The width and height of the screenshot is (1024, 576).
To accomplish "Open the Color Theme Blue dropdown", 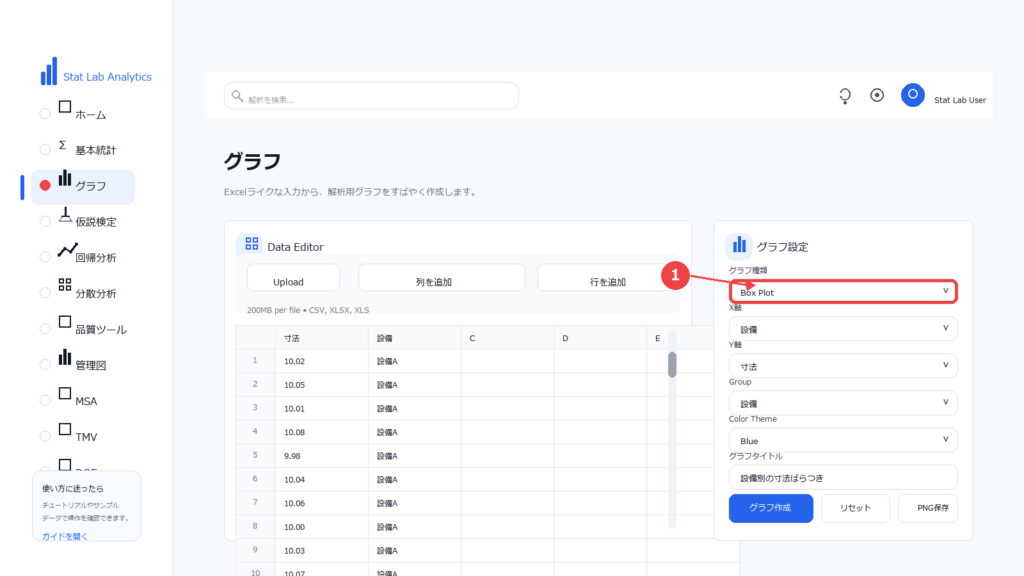I will 843,440.
